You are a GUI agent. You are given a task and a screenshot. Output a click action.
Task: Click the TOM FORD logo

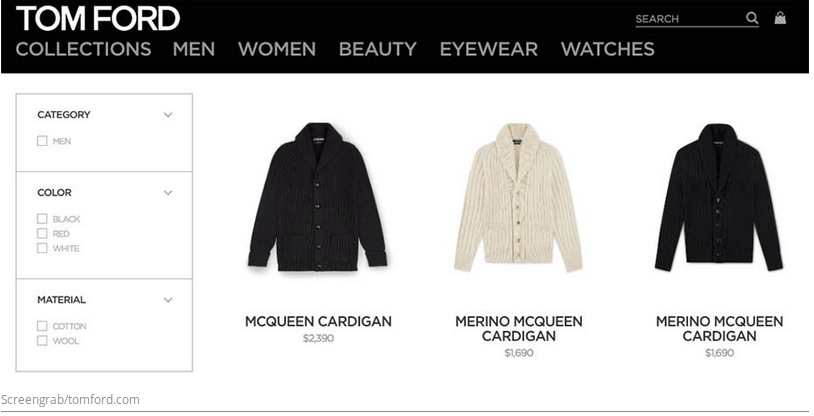click(x=98, y=19)
